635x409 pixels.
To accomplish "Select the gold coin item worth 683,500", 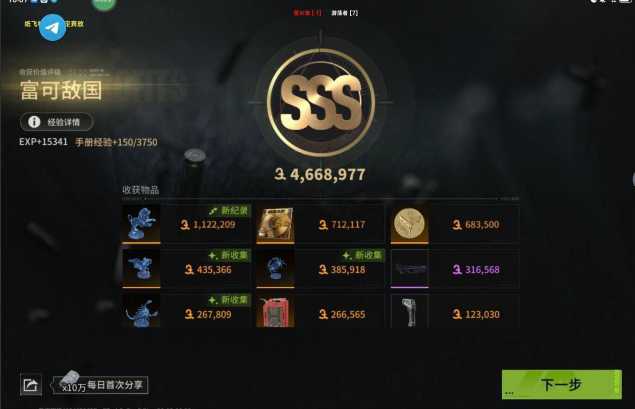I will (x=409, y=224).
